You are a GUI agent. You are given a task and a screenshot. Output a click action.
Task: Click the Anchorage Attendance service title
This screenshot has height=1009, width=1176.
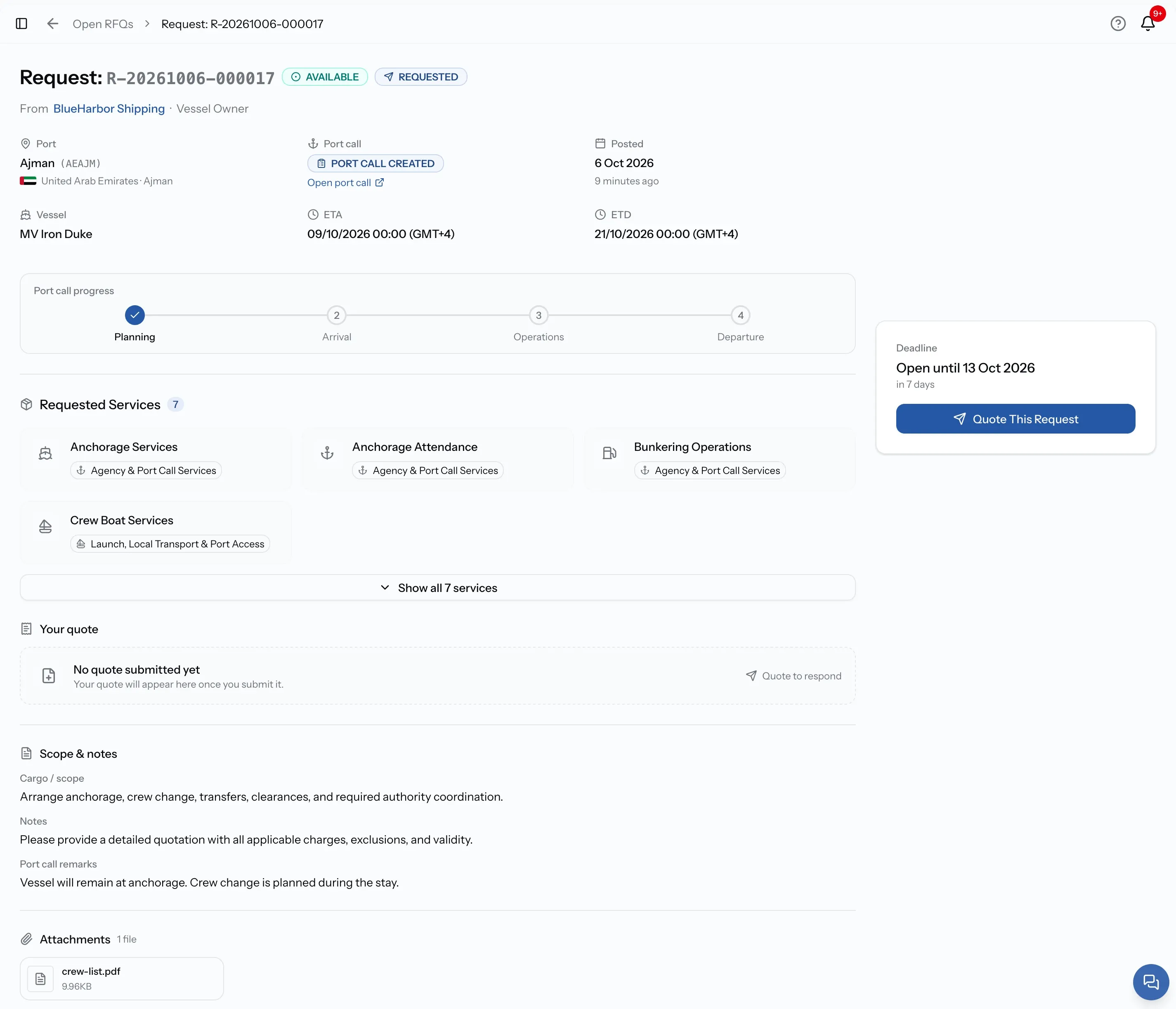[x=414, y=447]
